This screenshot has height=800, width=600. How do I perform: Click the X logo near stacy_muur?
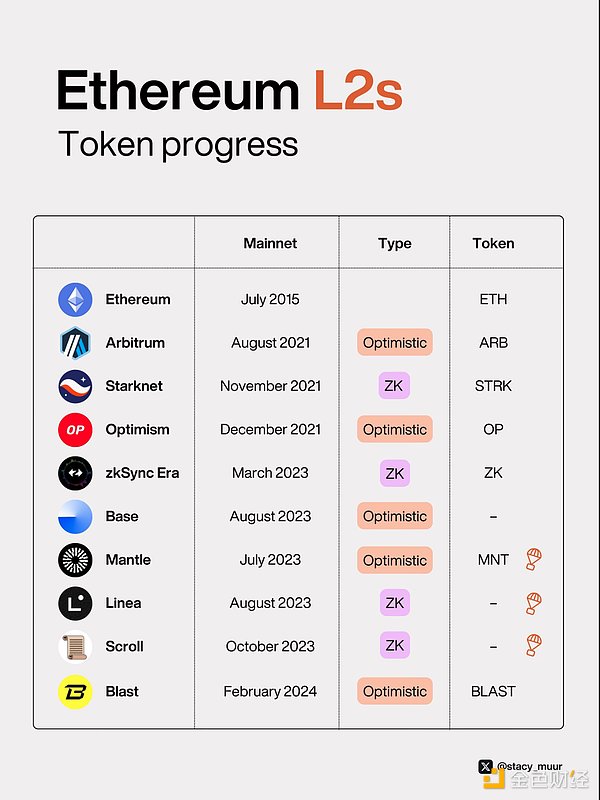(486, 767)
